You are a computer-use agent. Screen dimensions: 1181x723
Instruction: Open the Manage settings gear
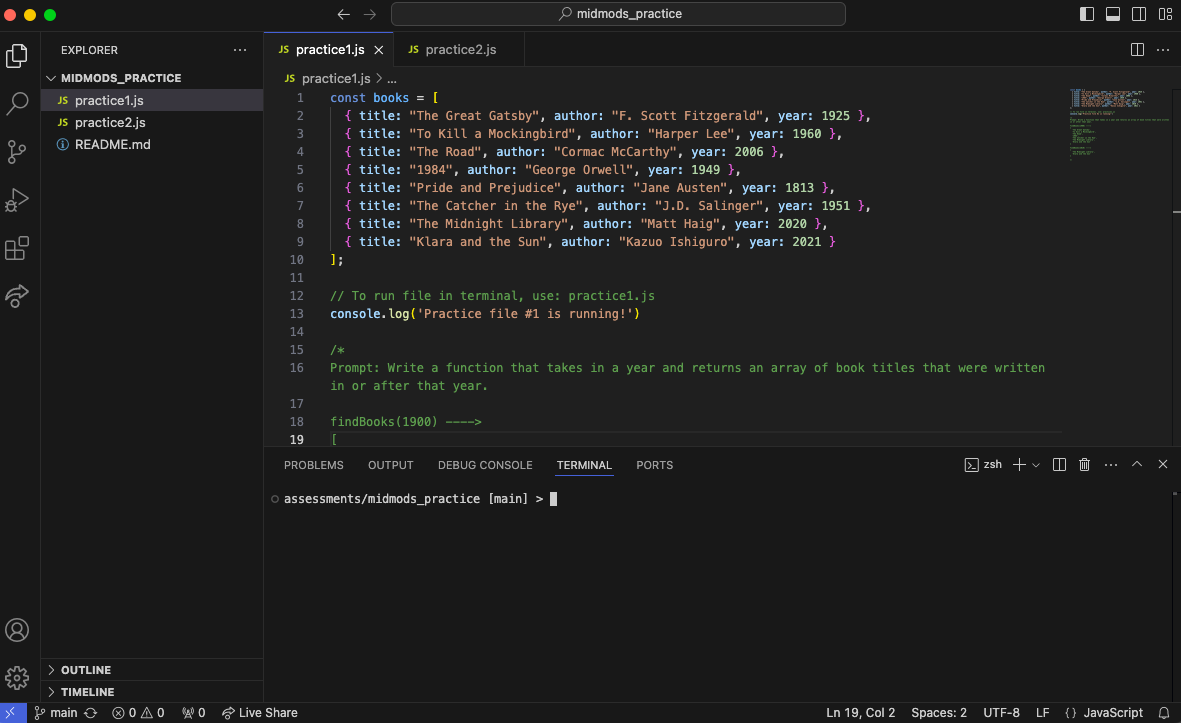coord(17,678)
